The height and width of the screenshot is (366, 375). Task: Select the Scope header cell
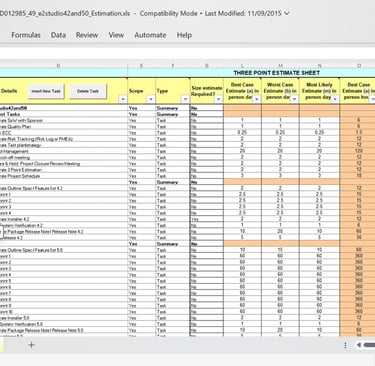coord(141,91)
